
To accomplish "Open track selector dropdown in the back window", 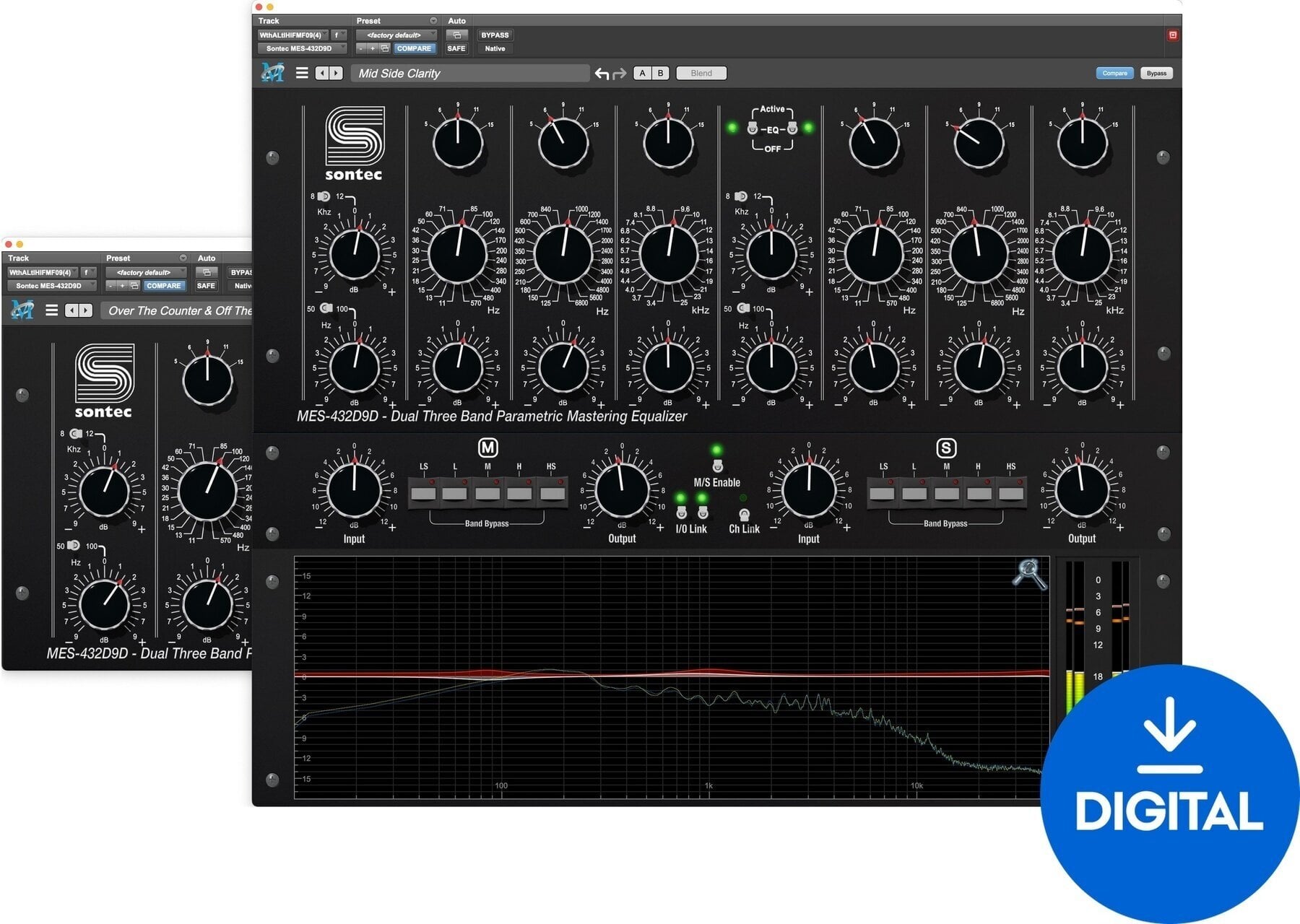I will (x=42, y=272).
